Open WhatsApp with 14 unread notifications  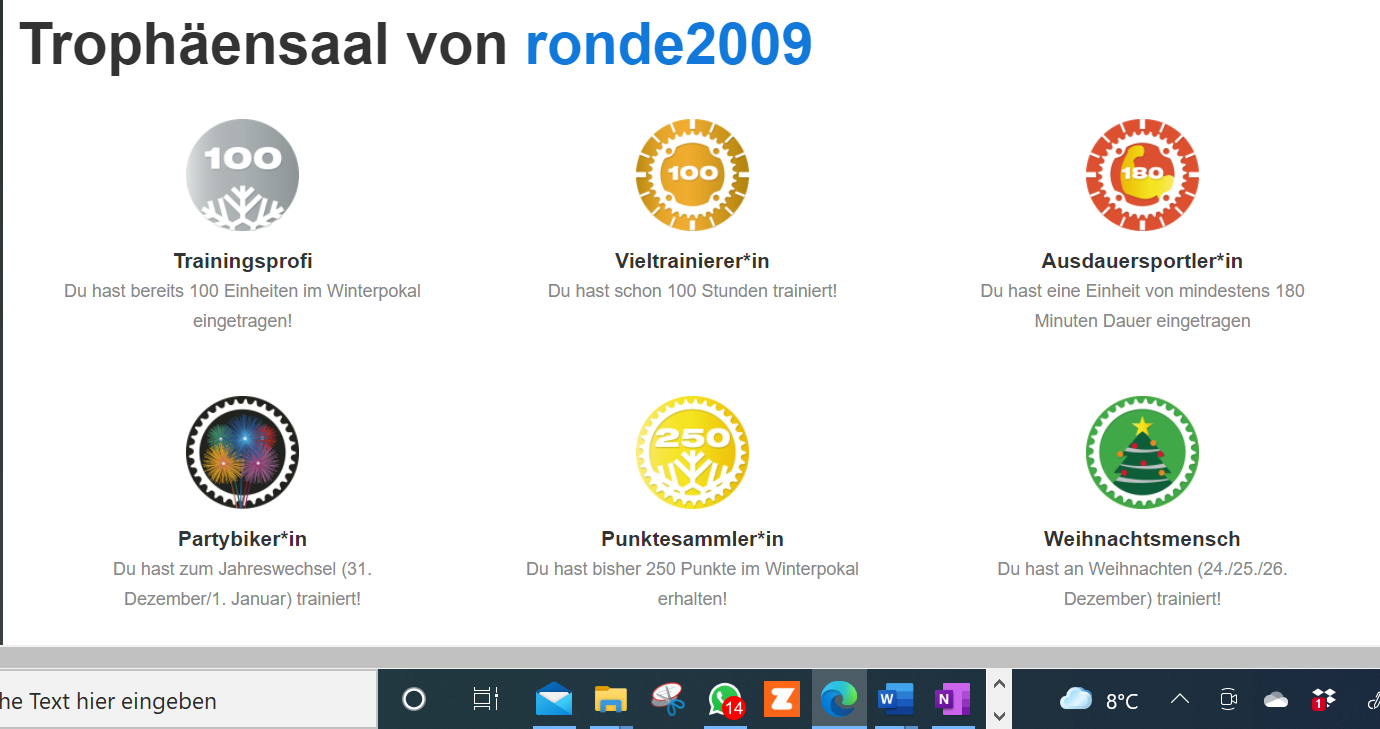point(725,700)
